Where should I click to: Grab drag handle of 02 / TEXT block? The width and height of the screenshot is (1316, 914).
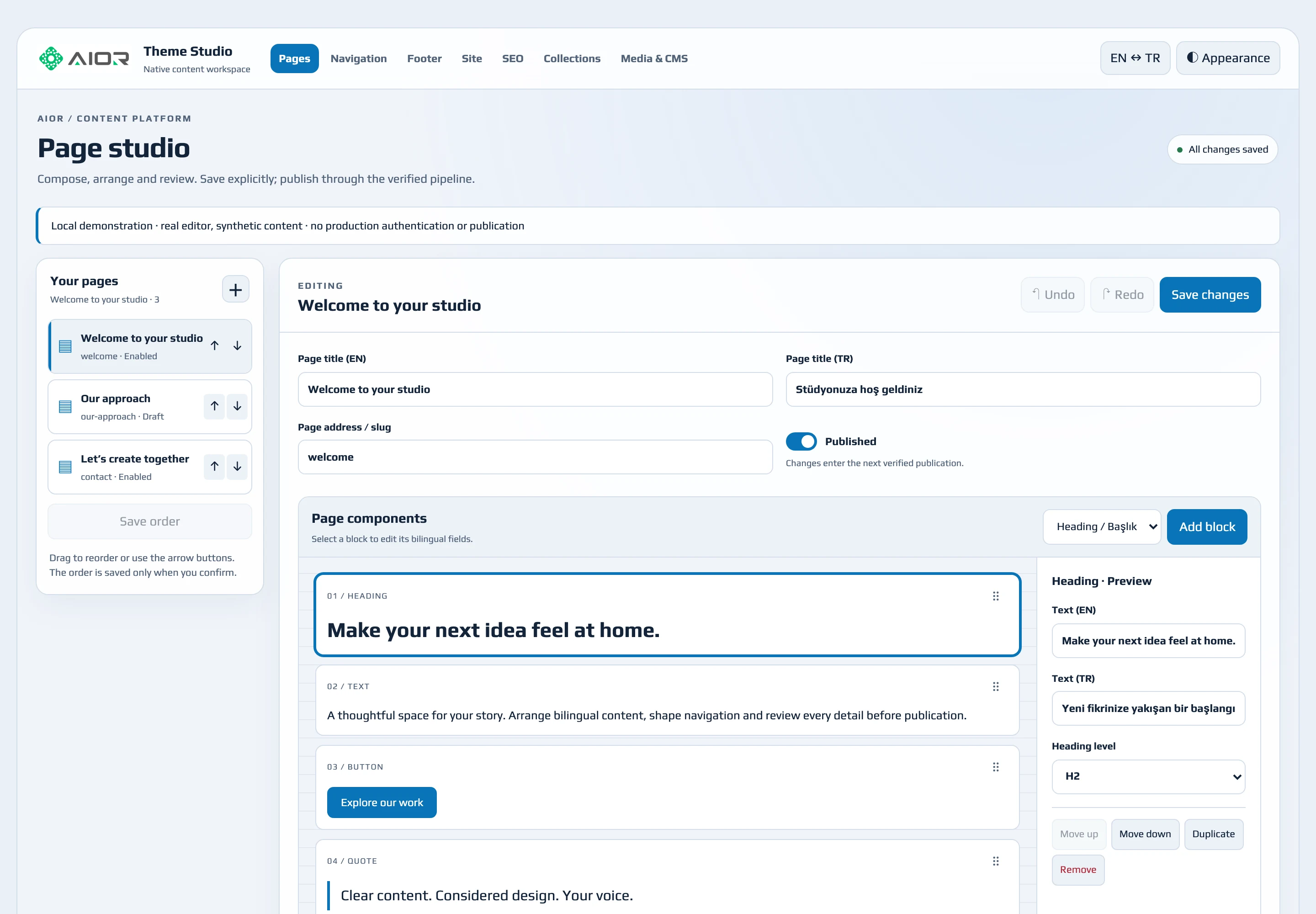coord(996,687)
